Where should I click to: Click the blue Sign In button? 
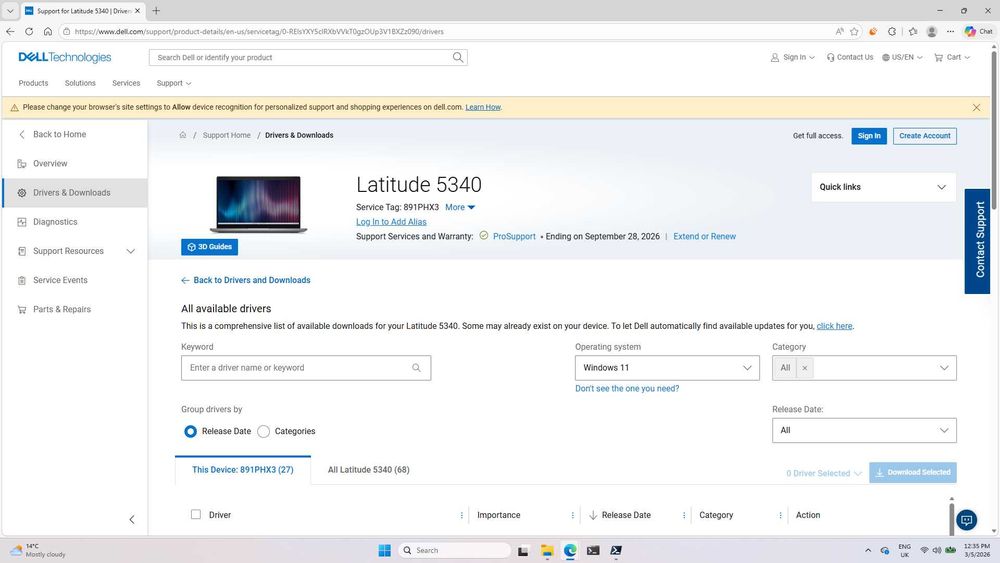click(869, 136)
